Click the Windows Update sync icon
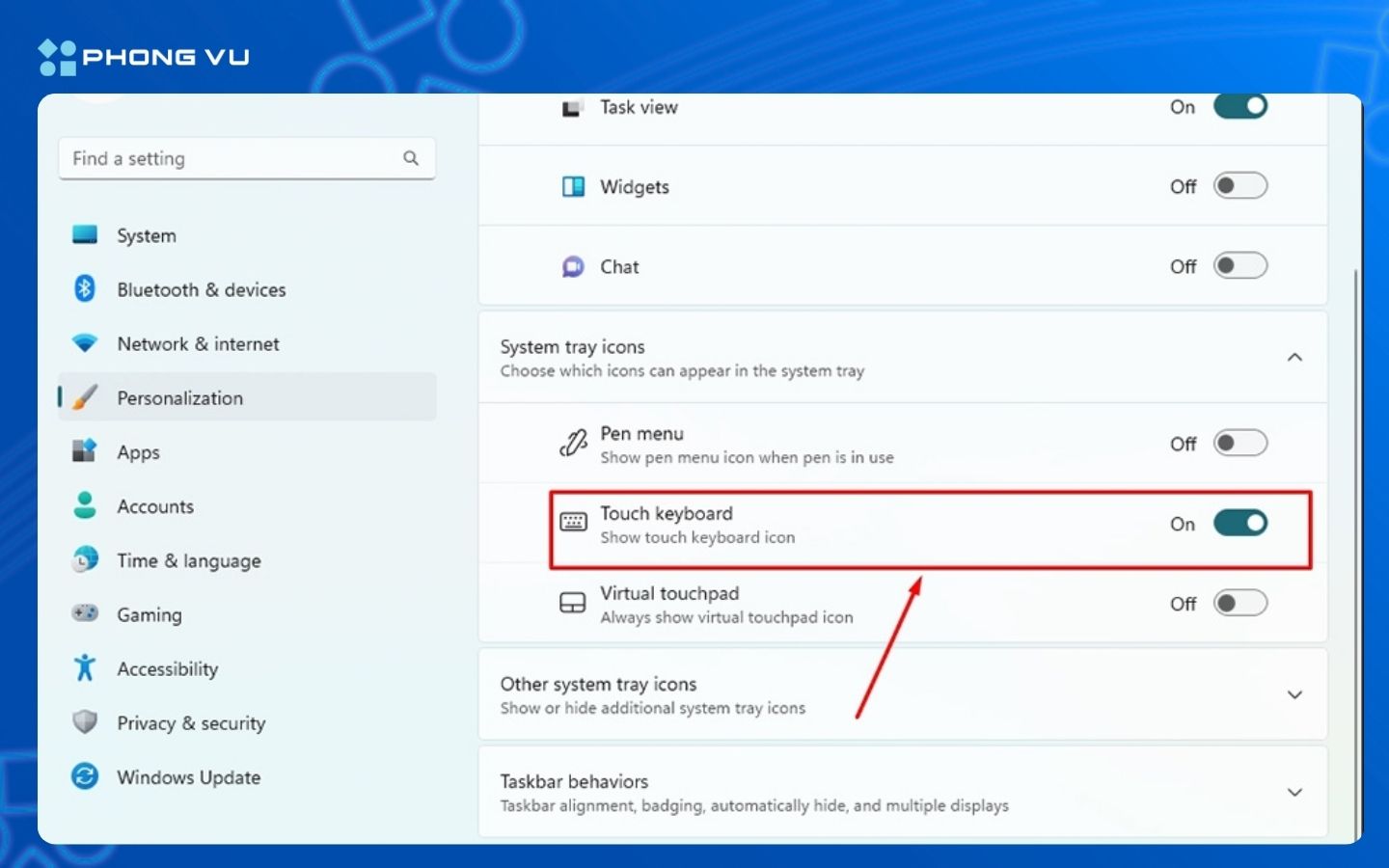Screen dimensions: 1389x868 [85, 776]
